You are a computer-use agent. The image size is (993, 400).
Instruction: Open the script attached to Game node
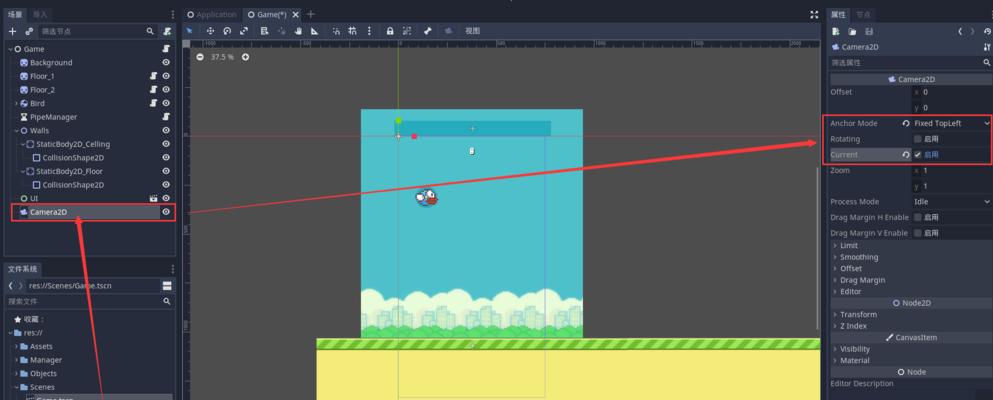[x=167, y=49]
